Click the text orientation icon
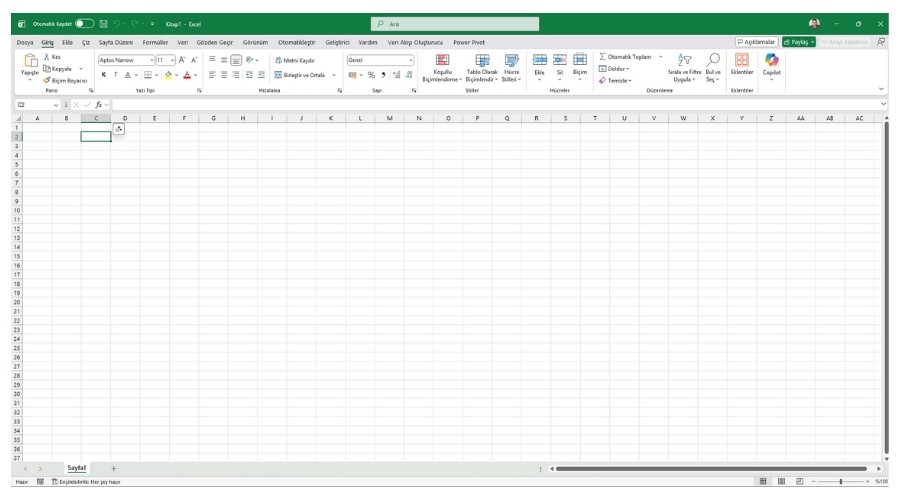Viewport: 900px width, 500px height. tap(250, 60)
